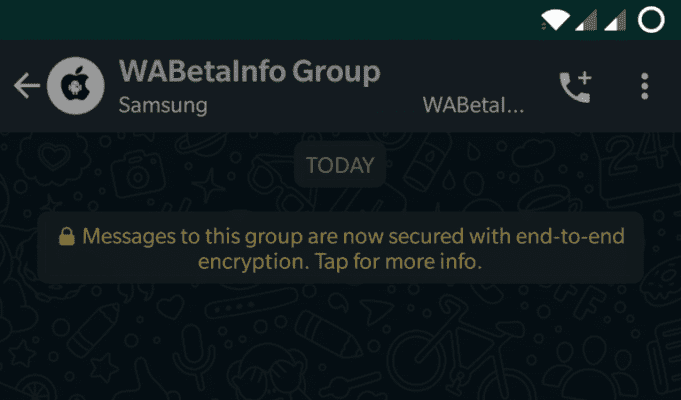Open the three-dot overflow menu
The width and height of the screenshot is (681, 400).
[x=645, y=86]
